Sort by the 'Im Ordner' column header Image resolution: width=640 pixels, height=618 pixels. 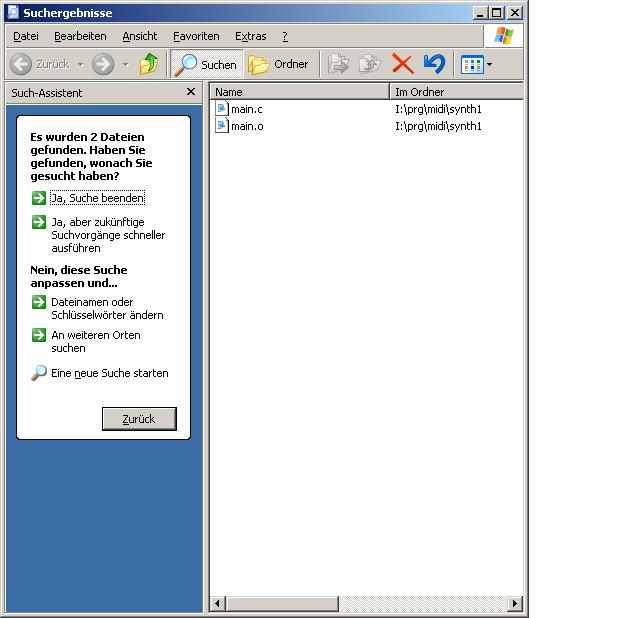coord(456,92)
